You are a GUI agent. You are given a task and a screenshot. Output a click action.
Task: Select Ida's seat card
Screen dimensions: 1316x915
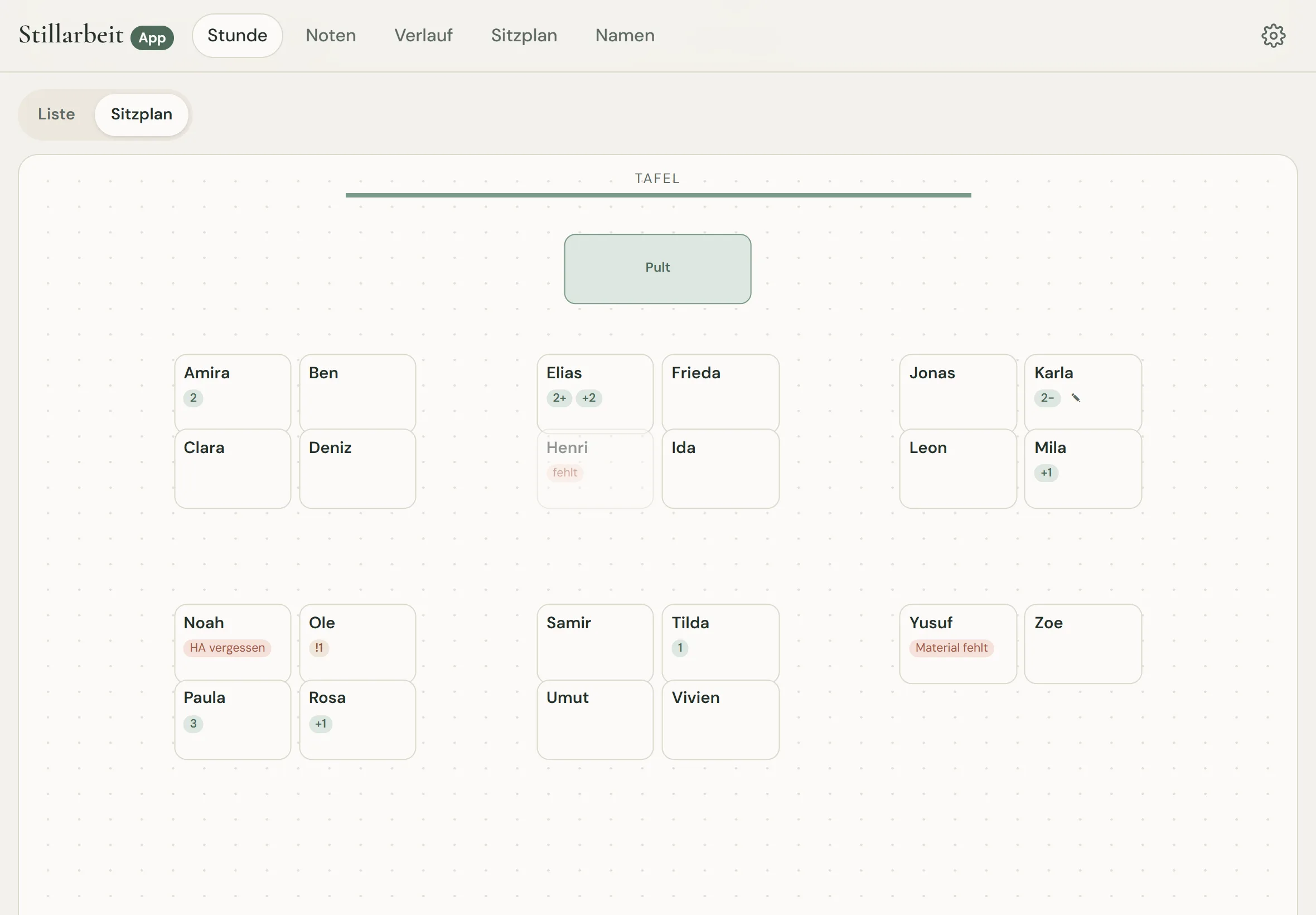720,469
